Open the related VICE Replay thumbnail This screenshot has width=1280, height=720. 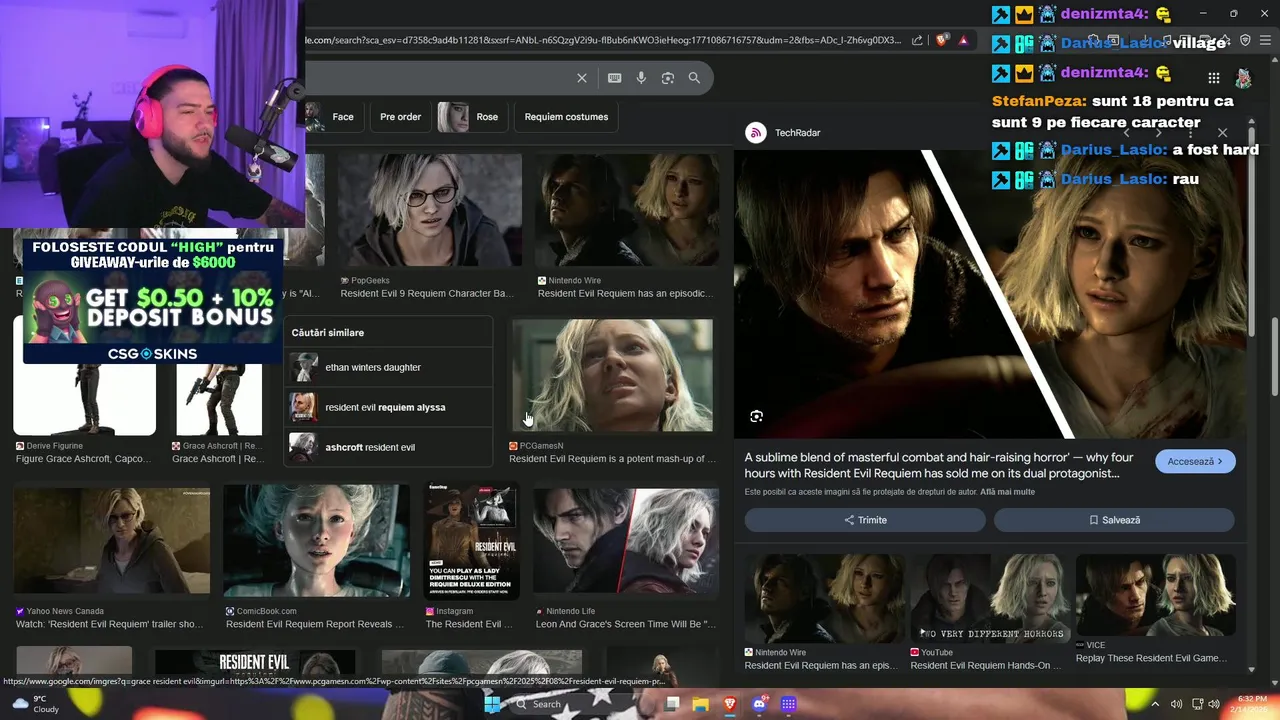1155,595
